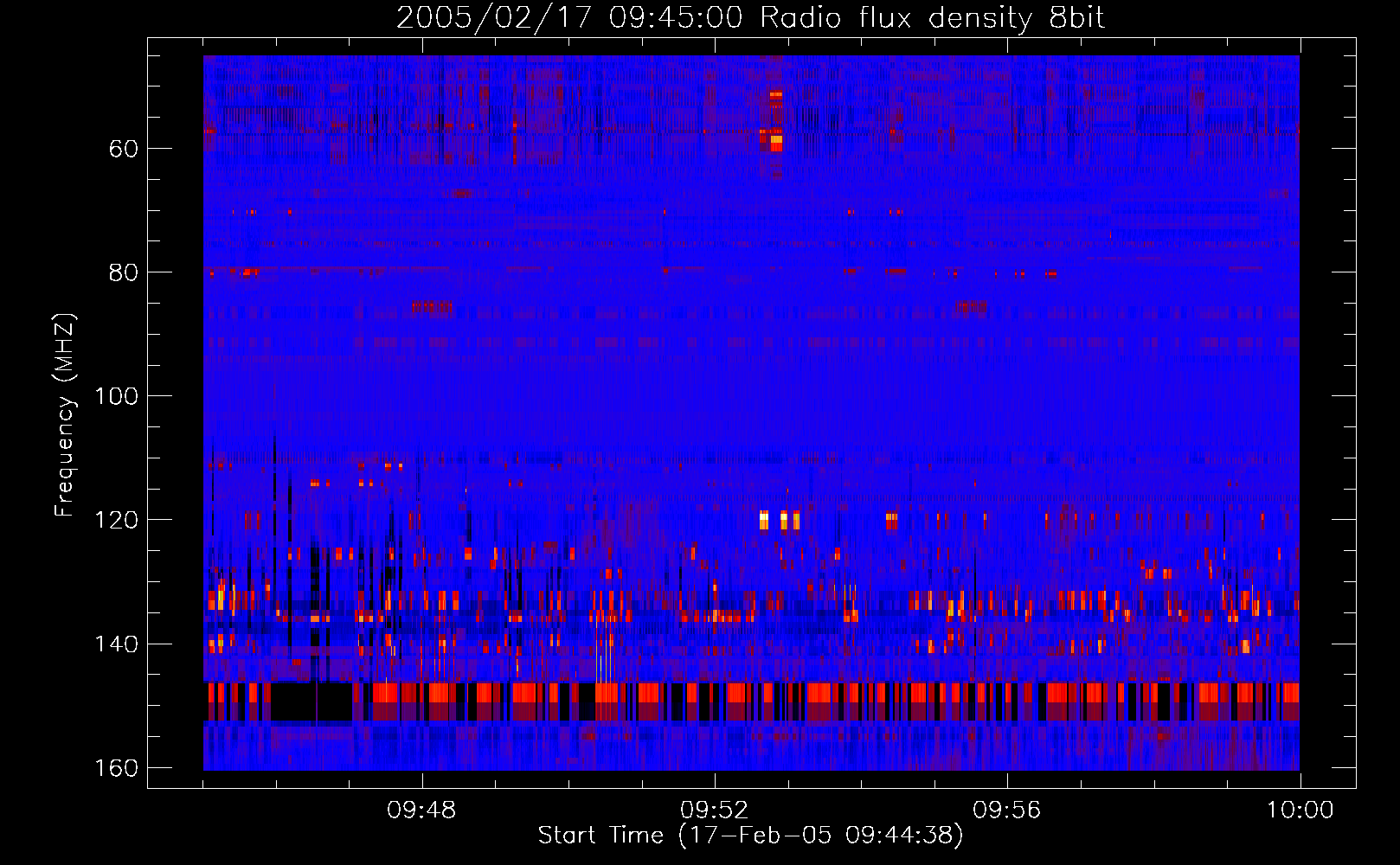Click the 'Frequency (MHZ)' y-axis label

(x=65, y=415)
